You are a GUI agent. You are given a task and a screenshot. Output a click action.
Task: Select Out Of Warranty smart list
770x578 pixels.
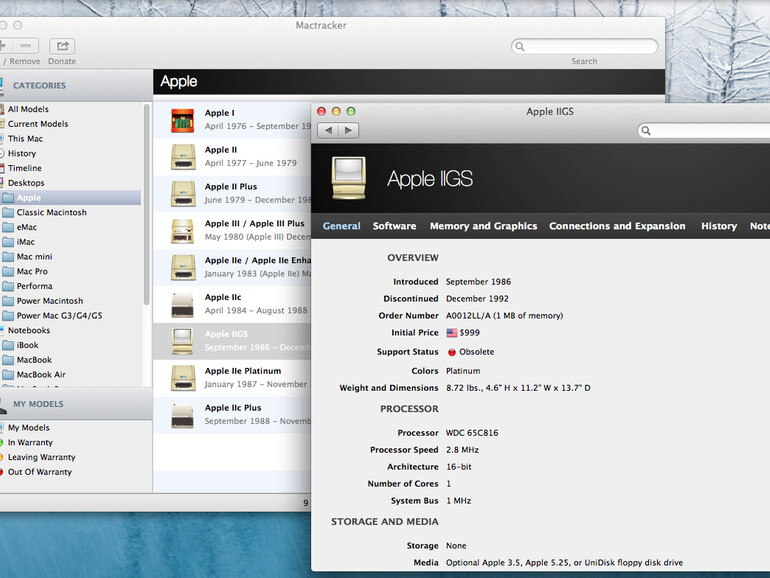click(x=39, y=472)
